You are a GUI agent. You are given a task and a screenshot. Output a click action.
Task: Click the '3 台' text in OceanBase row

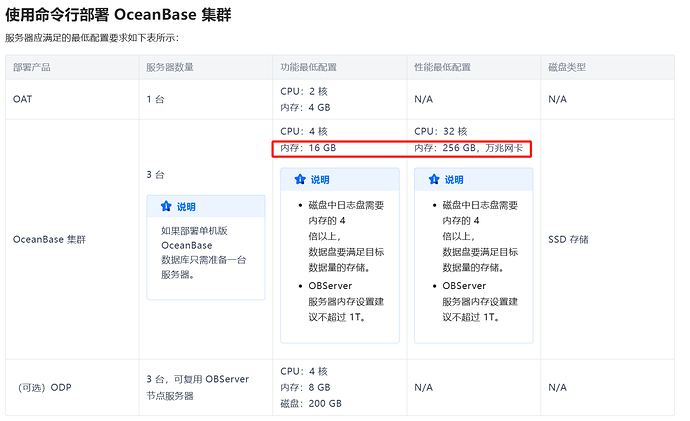pyautogui.click(x=155, y=175)
